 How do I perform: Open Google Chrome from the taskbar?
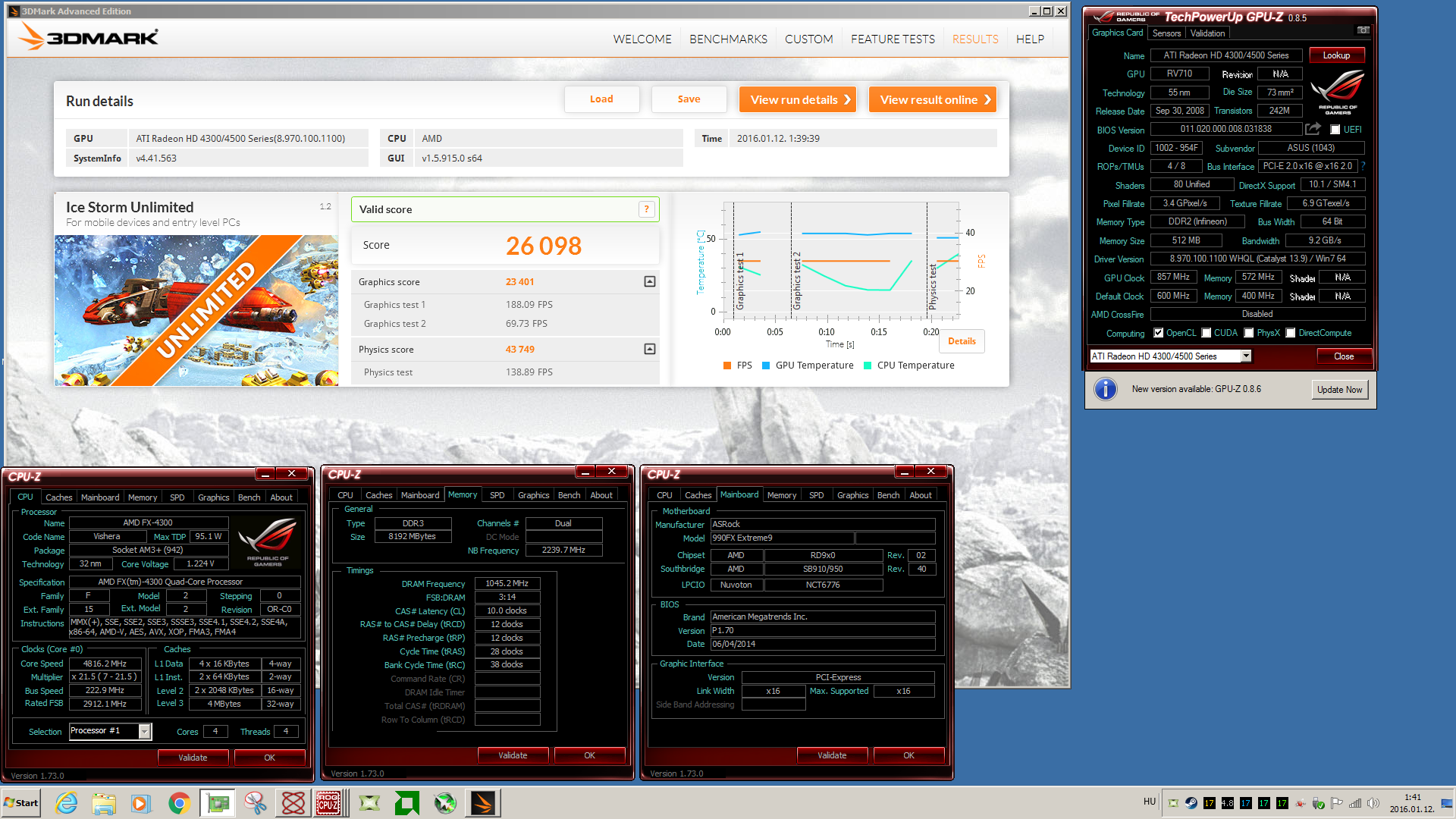pos(179,802)
